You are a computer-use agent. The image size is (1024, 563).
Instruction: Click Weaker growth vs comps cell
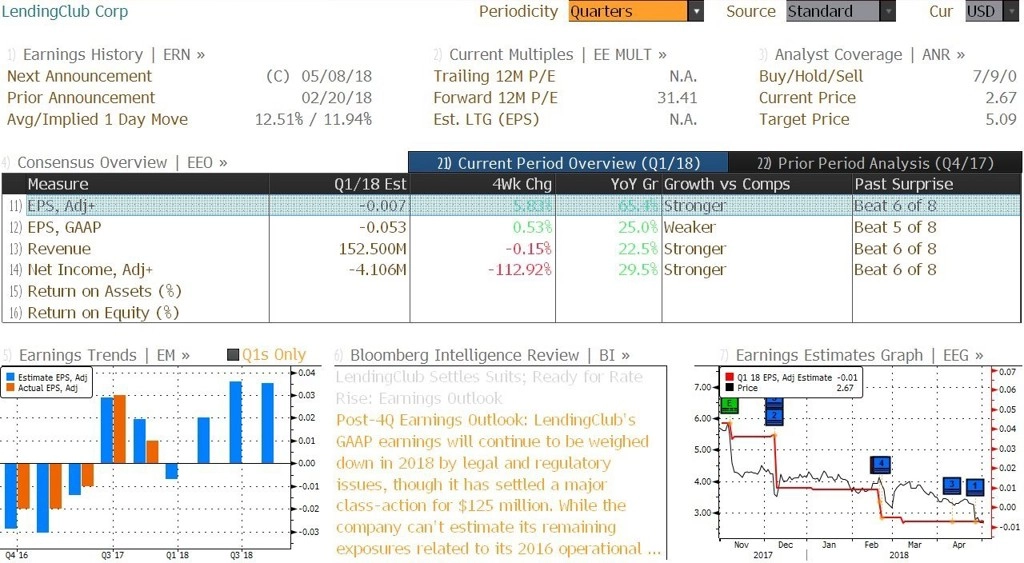coord(690,227)
